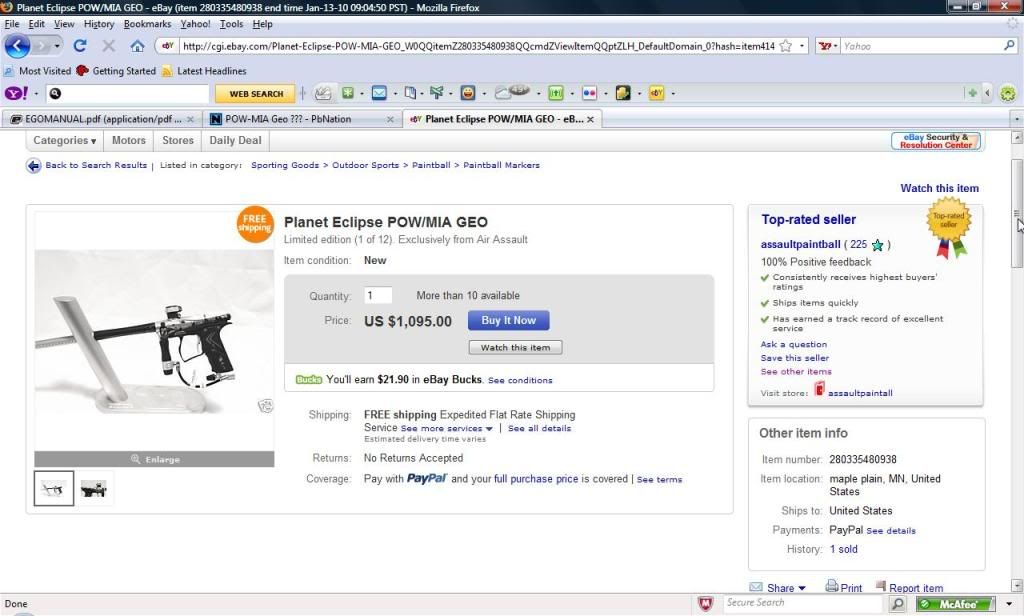The width and height of the screenshot is (1024, 616).
Task: Open the weather cloud toolbar icon
Action: [512, 92]
